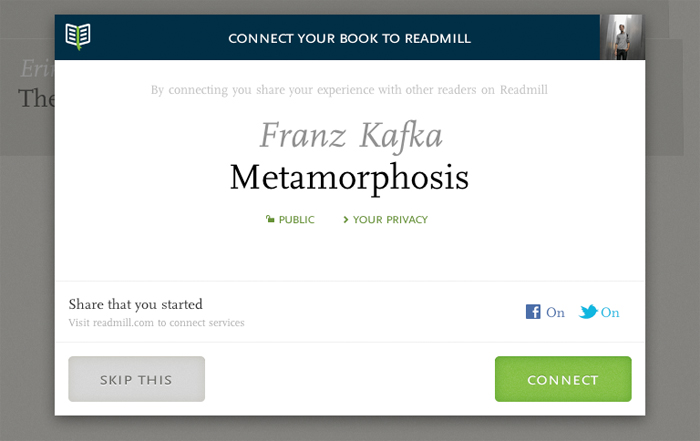This screenshot has height=441, width=700.
Task: Toggle Twitter sharing On text
Action: click(x=610, y=312)
